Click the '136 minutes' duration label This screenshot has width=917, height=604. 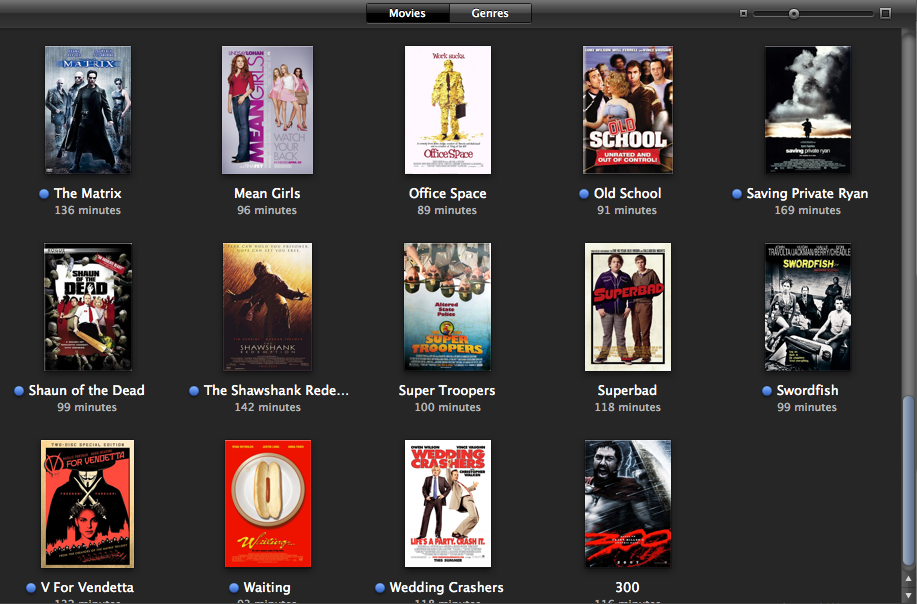click(x=88, y=210)
